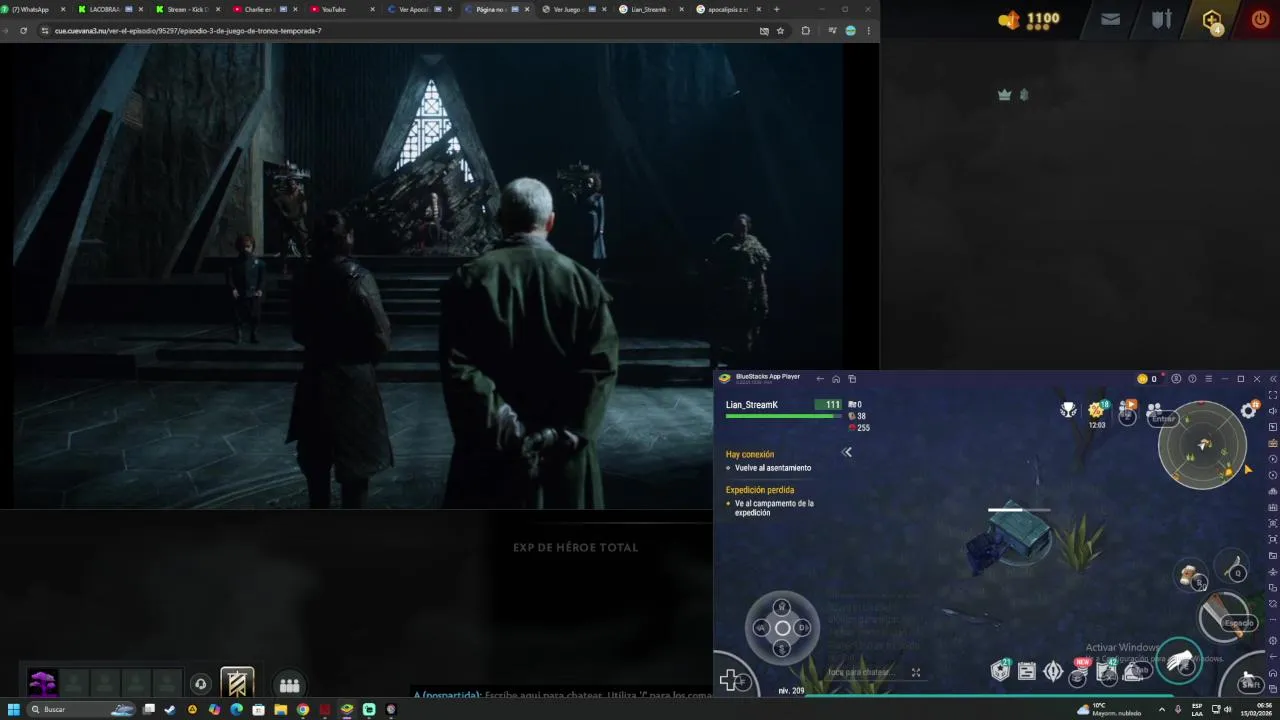The height and width of the screenshot is (720, 1280).
Task: Open Chrome from the taskbar
Action: (302, 710)
